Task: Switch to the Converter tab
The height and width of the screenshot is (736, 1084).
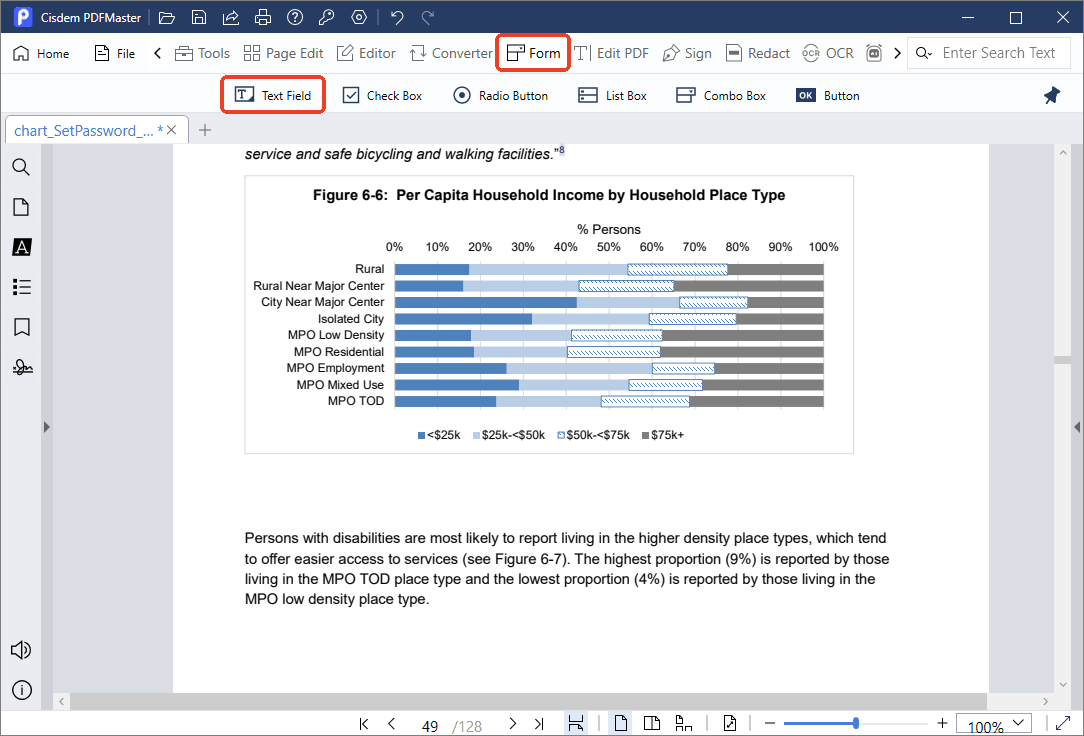Action: [451, 53]
